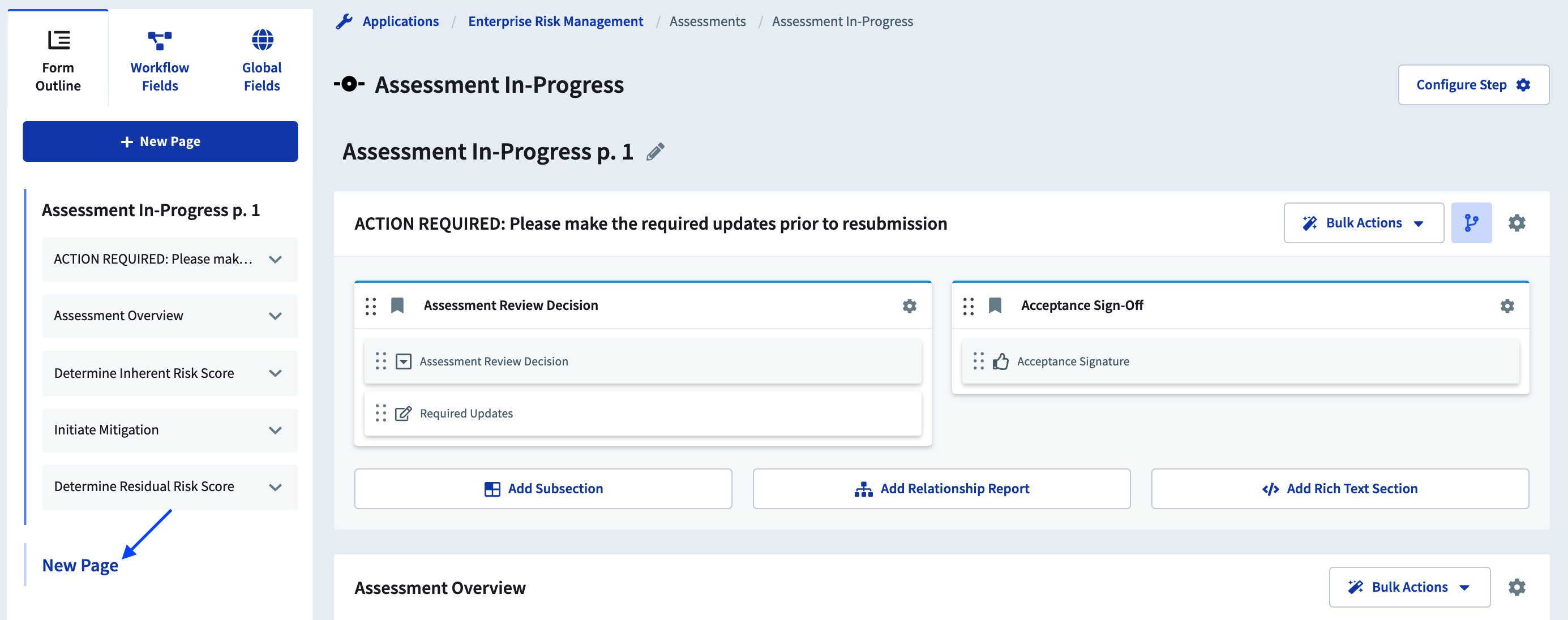Screen dimensions: 1568x620
Task: Click Assessments breadcrumb text
Action: coord(708,21)
